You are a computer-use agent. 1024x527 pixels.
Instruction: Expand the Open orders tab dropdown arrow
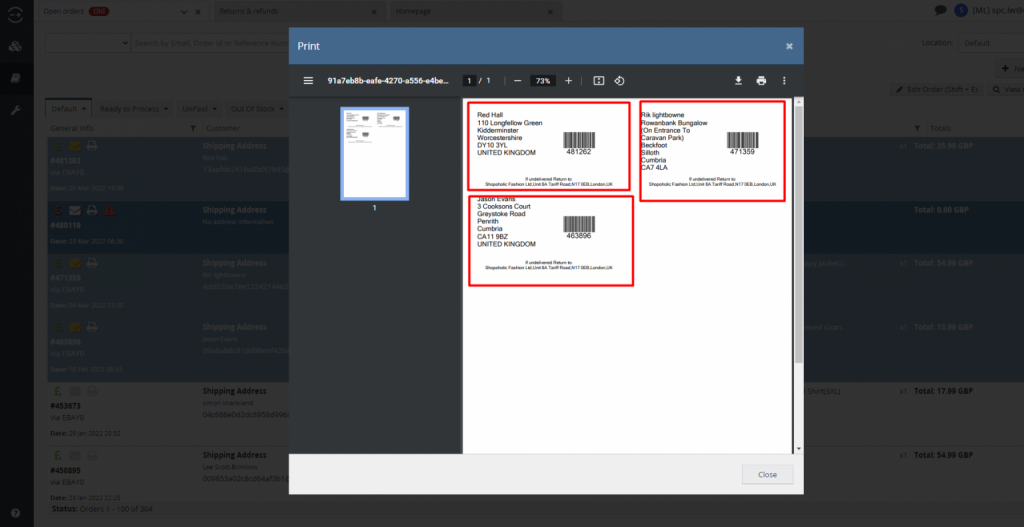click(x=183, y=12)
